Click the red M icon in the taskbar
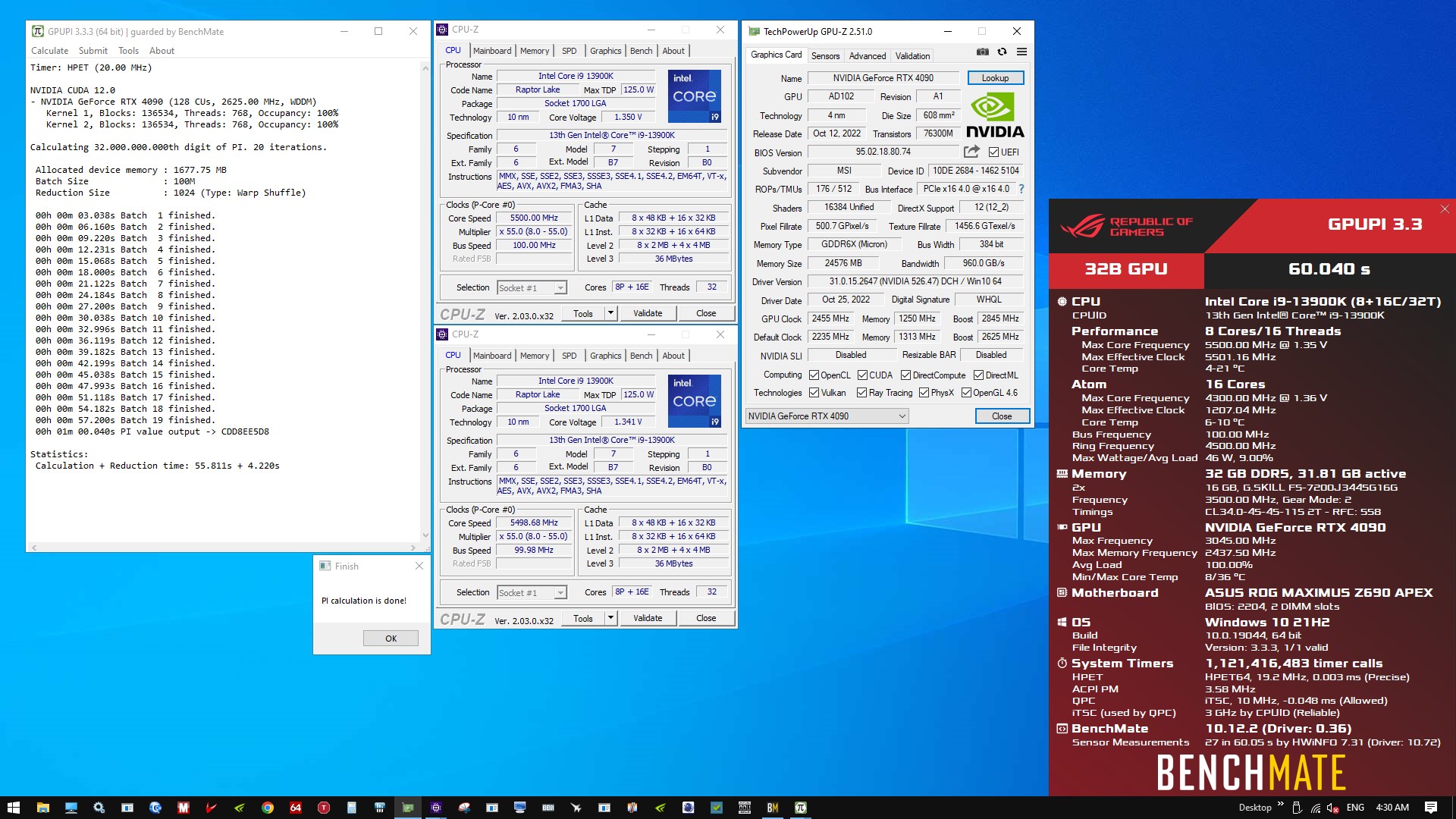The height and width of the screenshot is (819, 1456). pos(184,808)
